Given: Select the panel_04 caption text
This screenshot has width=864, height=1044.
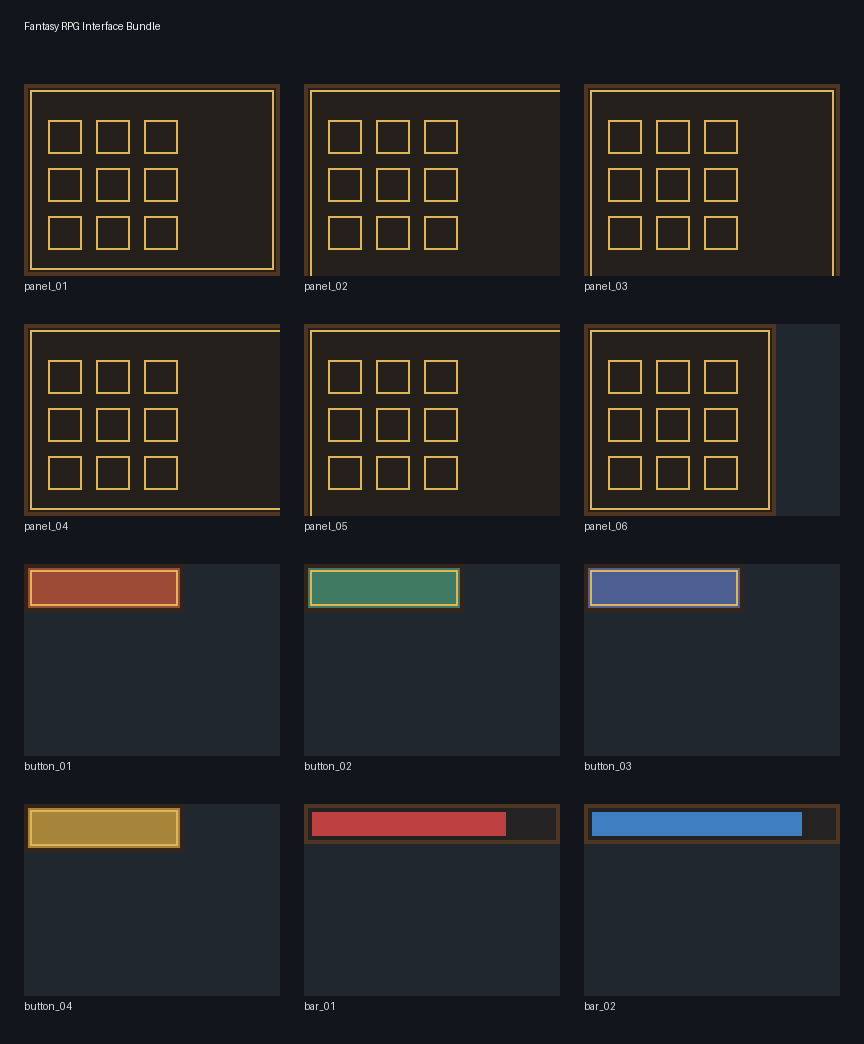Looking at the screenshot, I should coord(46,526).
